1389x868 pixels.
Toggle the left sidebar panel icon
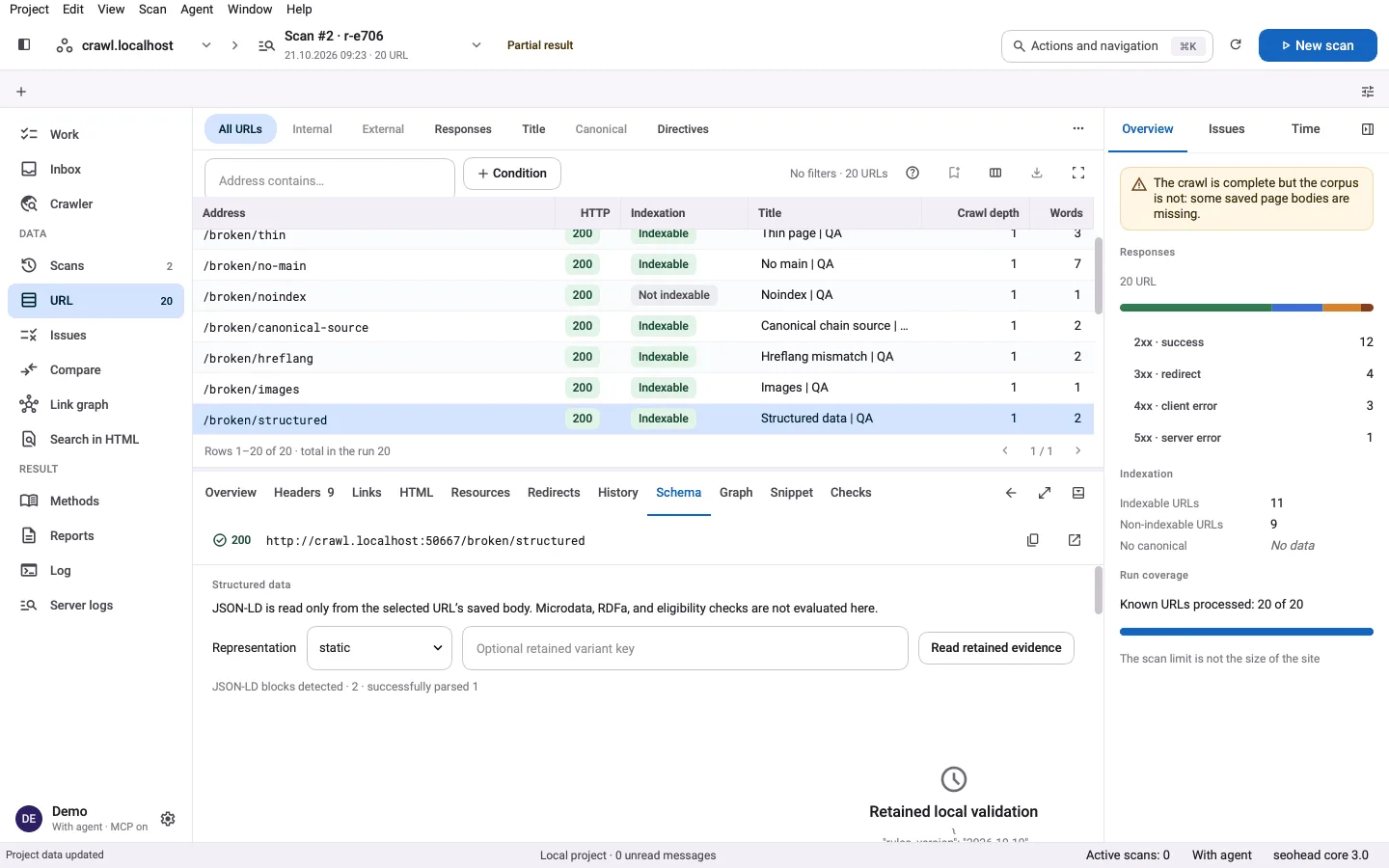coord(24,44)
